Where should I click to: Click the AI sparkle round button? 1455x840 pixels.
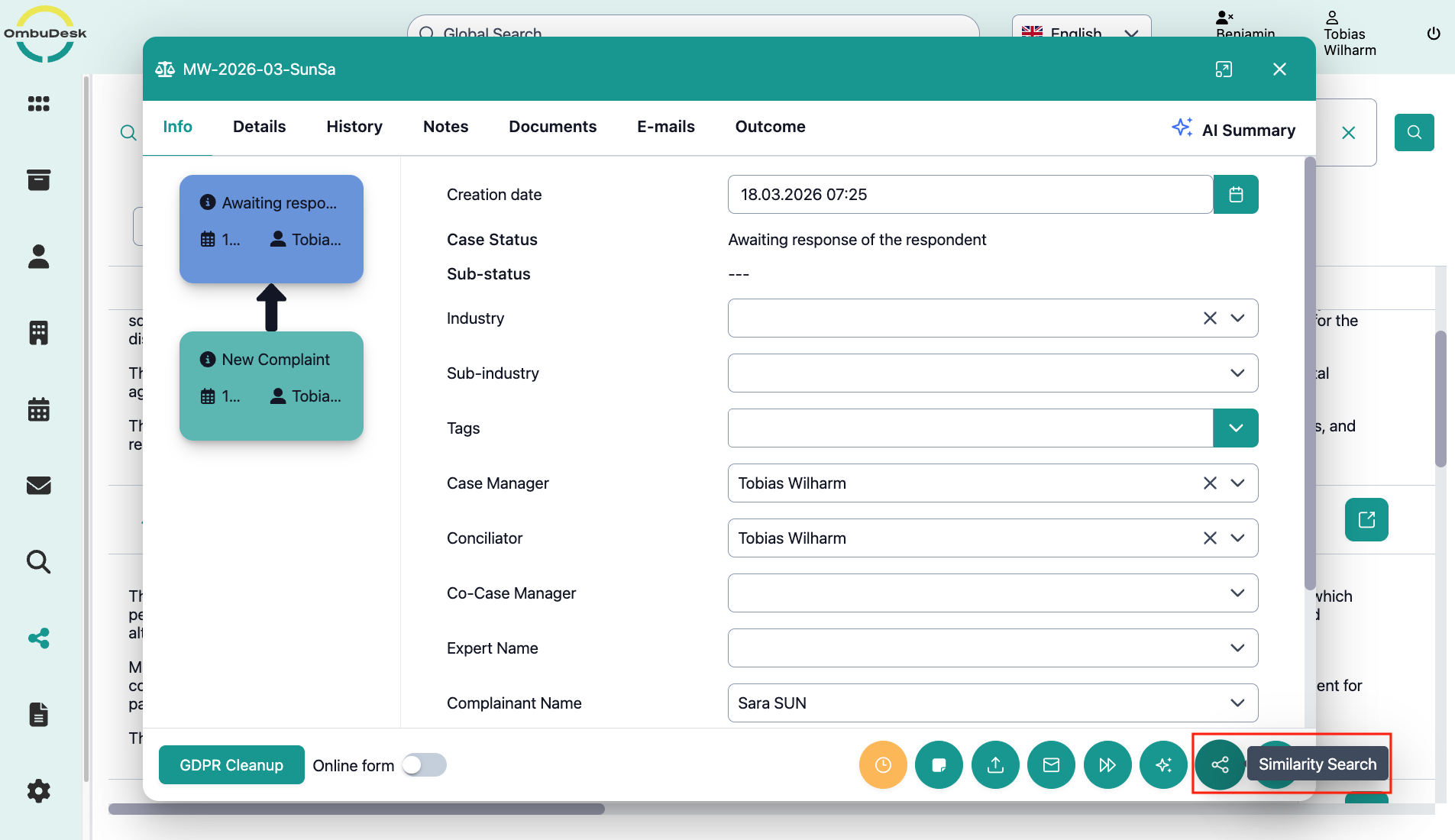pyautogui.click(x=1163, y=764)
